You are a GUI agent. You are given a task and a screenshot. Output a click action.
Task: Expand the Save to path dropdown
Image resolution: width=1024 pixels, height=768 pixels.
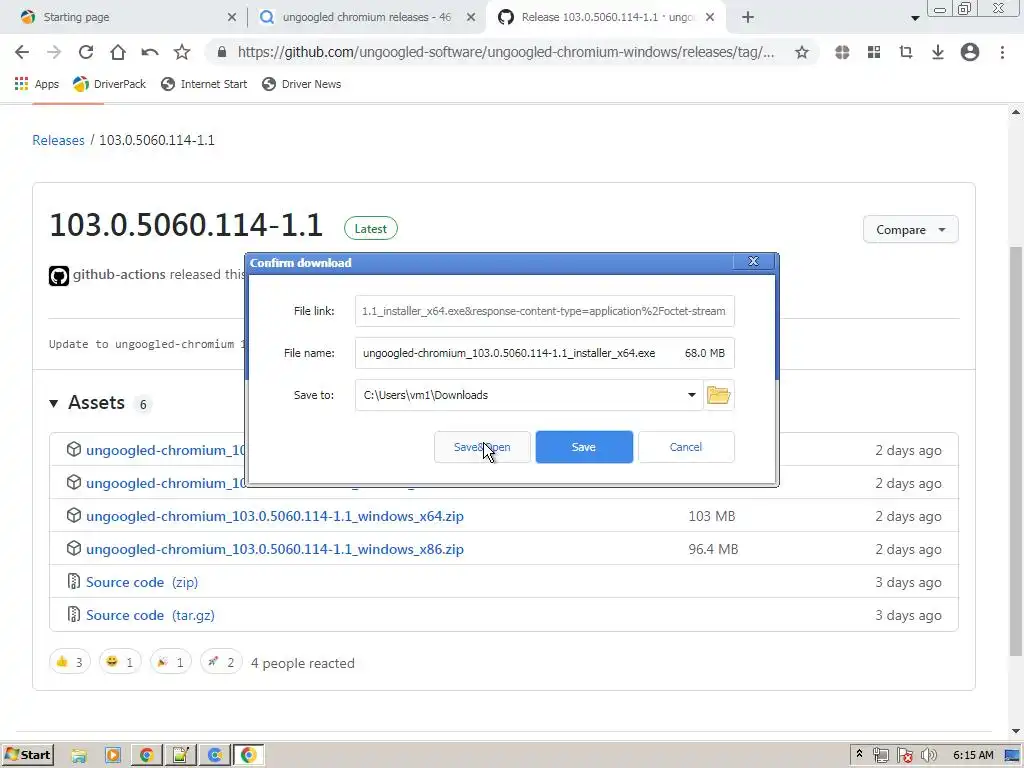point(692,395)
